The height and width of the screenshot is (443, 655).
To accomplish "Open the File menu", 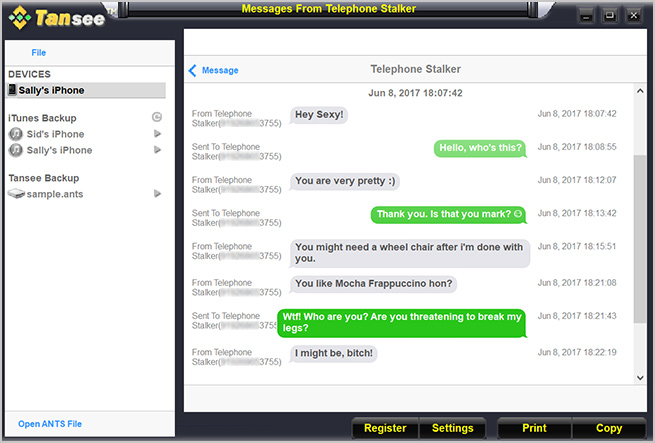I will 38,52.
